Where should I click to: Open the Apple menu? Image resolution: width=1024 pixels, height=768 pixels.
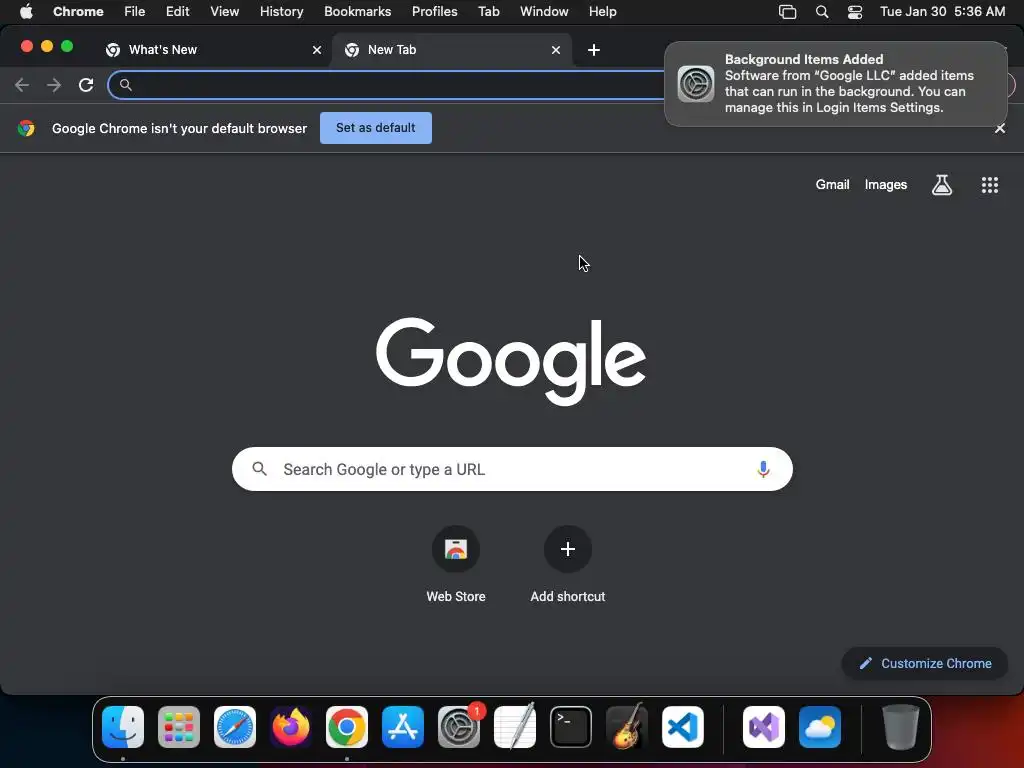point(26,12)
